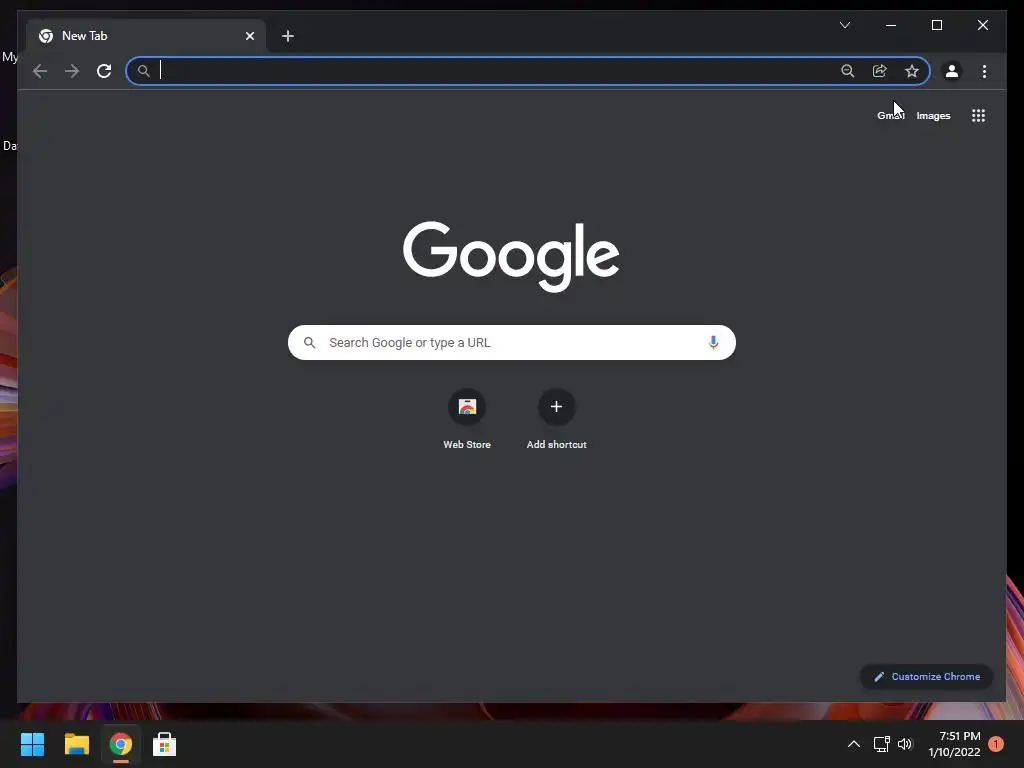This screenshot has width=1024, height=768.
Task: Open File Explorer from the taskbar
Action: (x=76, y=744)
